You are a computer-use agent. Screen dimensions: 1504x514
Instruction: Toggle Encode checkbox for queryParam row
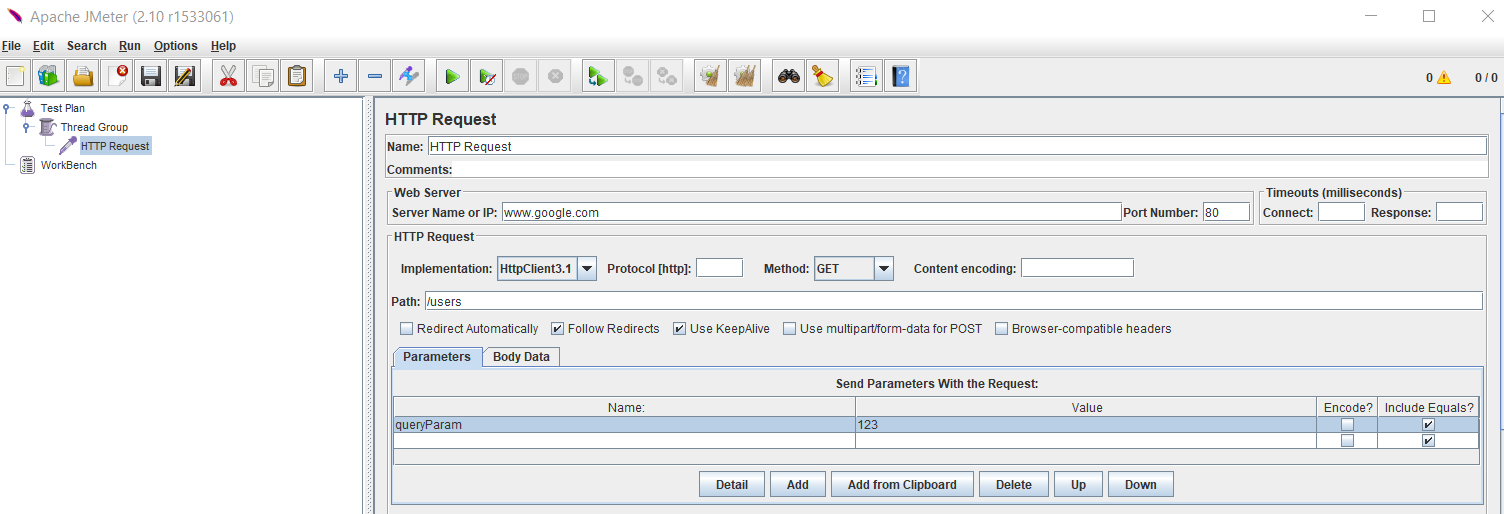[x=1347, y=425]
